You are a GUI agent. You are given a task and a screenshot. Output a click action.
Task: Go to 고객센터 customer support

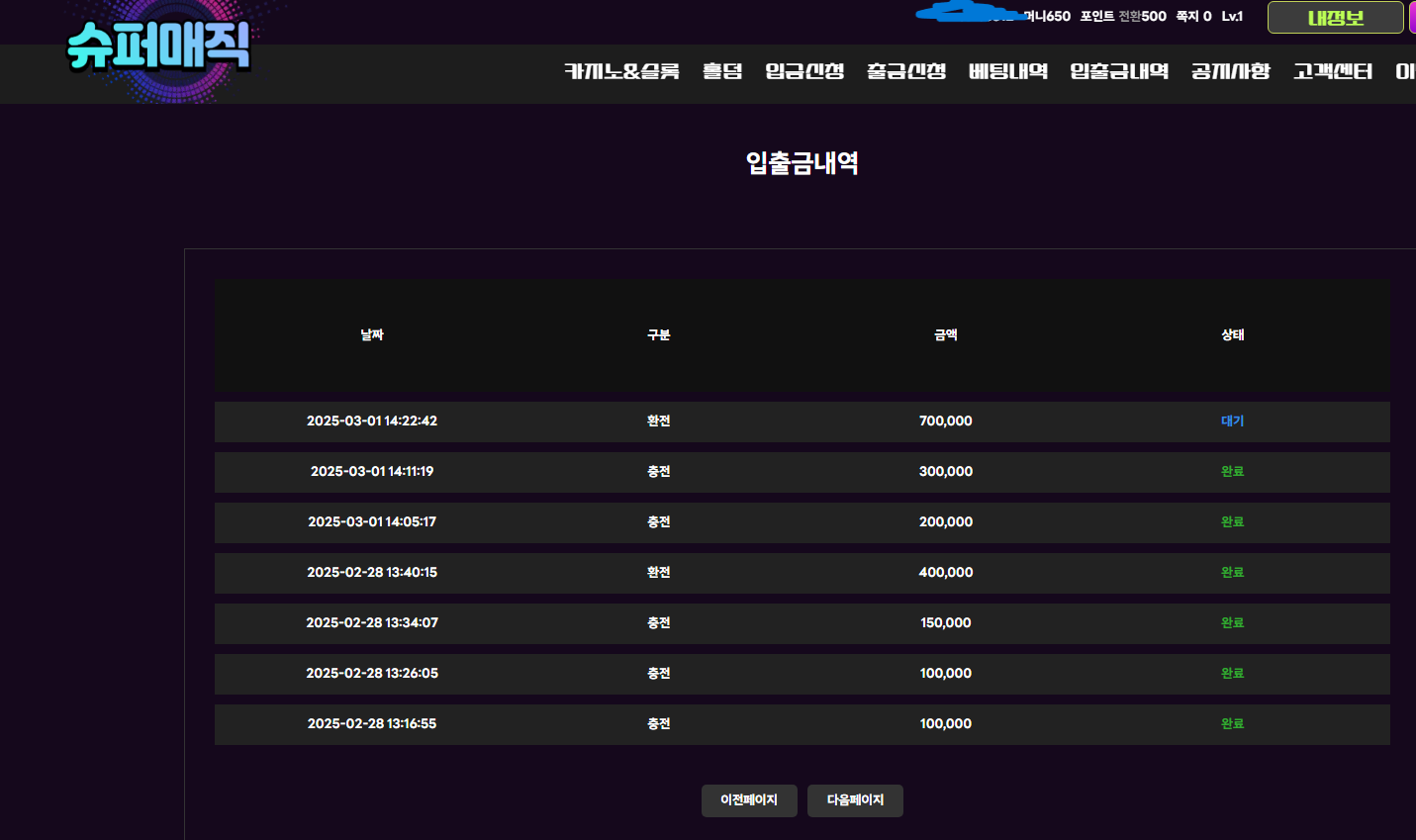pyautogui.click(x=1333, y=71)
